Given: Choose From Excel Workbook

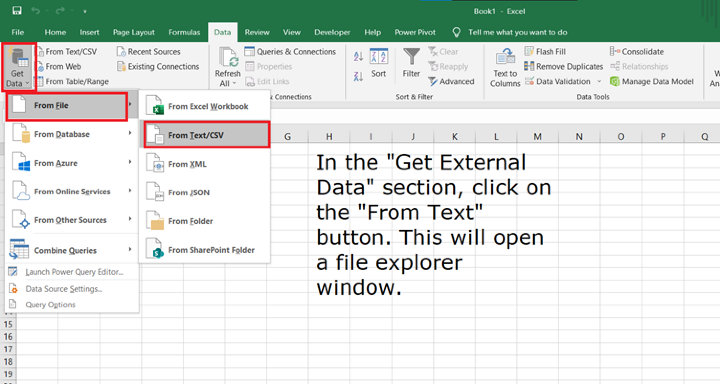Looking at the screenshot, I should [x=206, y=106].
